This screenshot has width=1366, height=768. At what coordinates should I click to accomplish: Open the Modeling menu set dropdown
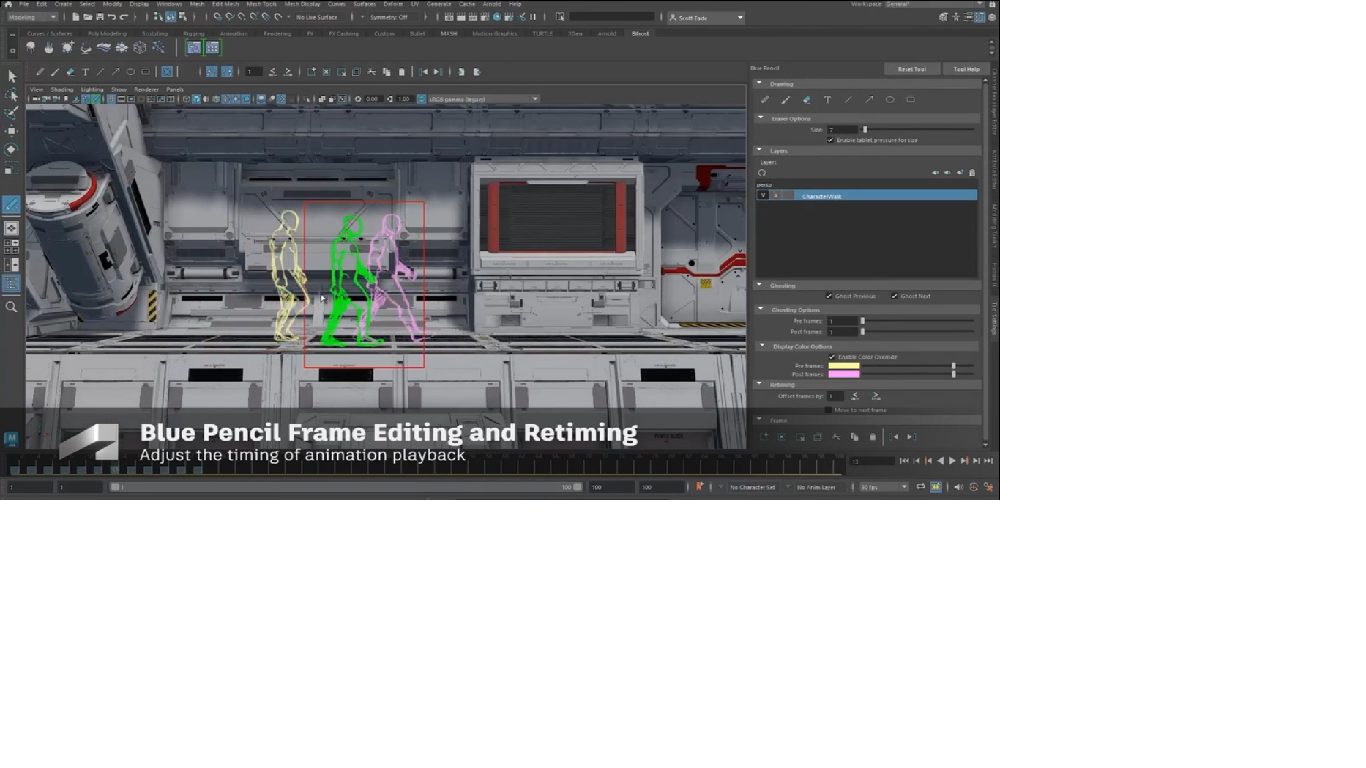tap(32, 17)
